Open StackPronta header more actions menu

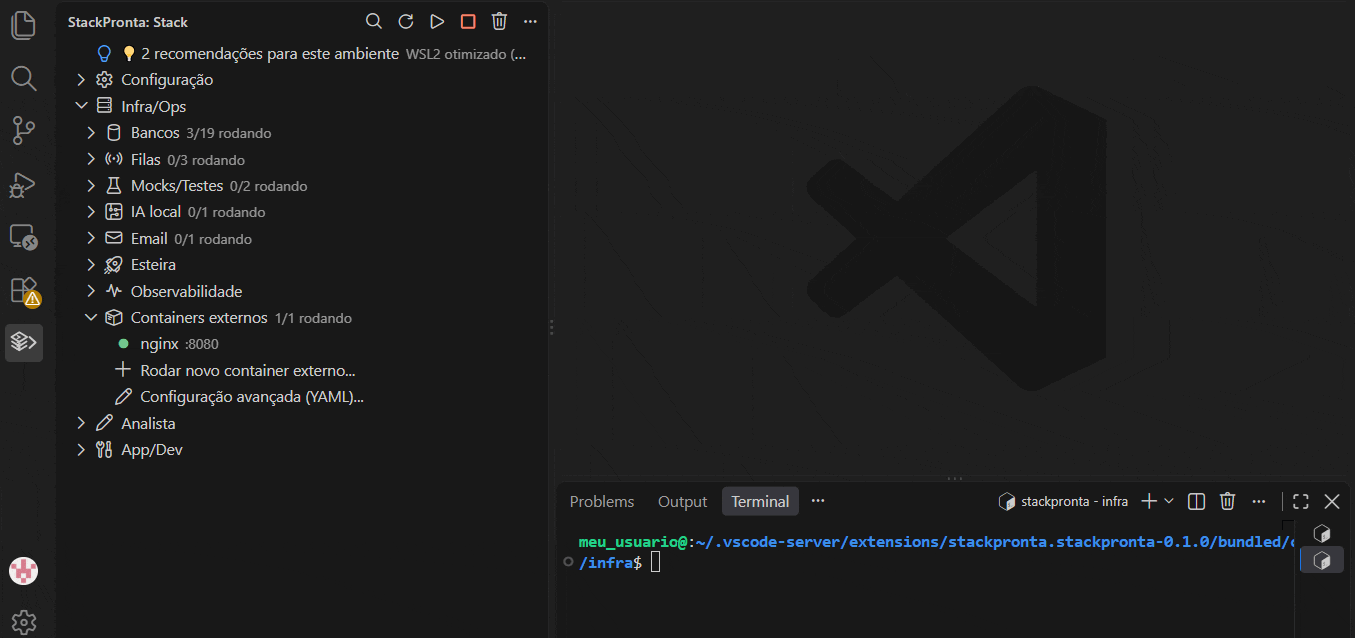click(531, 21)
